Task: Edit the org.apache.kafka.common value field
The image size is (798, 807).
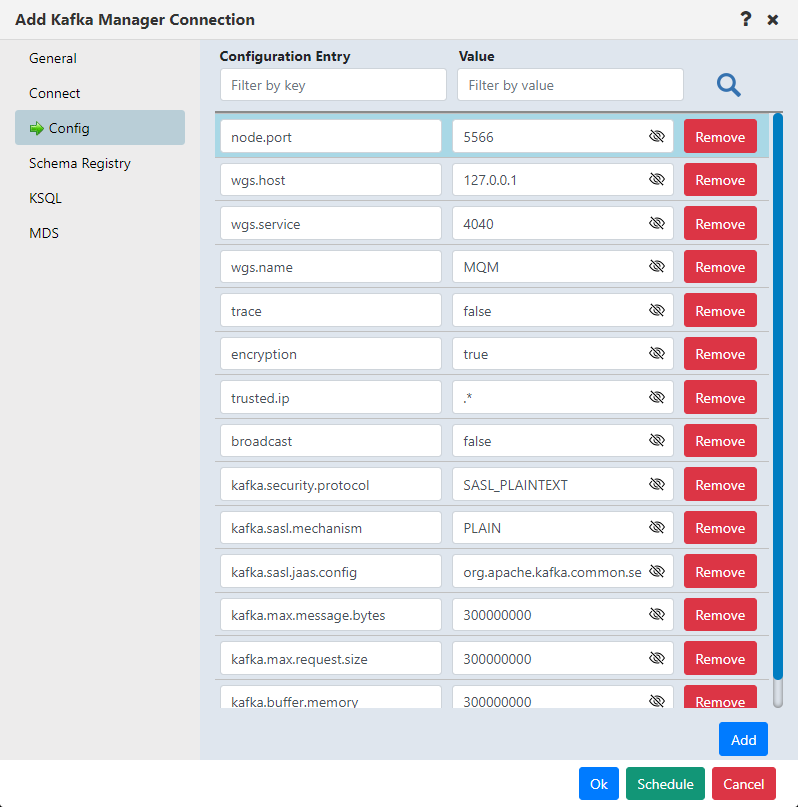Action: coord(563,572)
